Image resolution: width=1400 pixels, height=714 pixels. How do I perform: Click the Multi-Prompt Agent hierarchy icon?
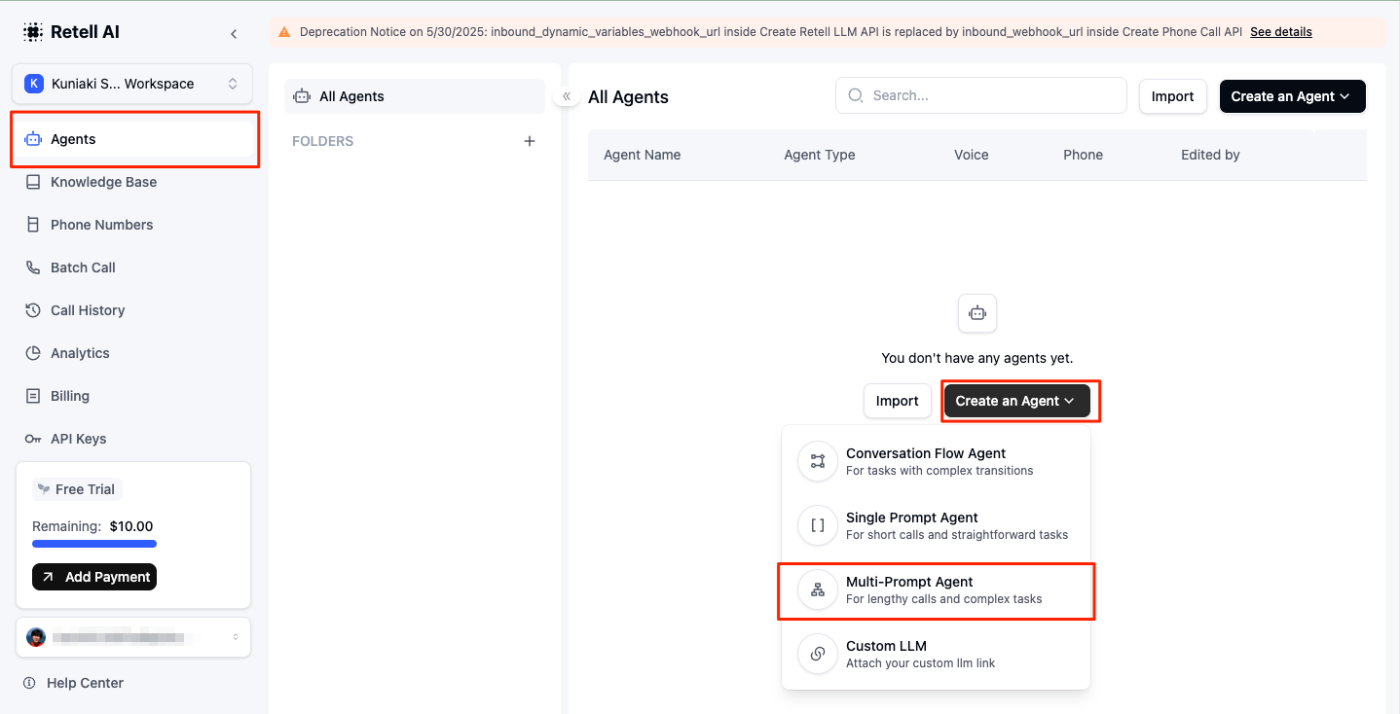pos(817,590)
